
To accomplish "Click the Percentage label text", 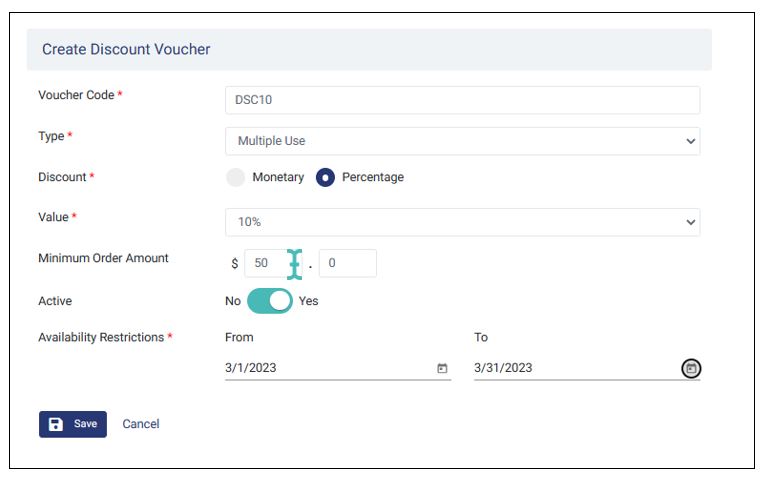I will tap(373, 177).
